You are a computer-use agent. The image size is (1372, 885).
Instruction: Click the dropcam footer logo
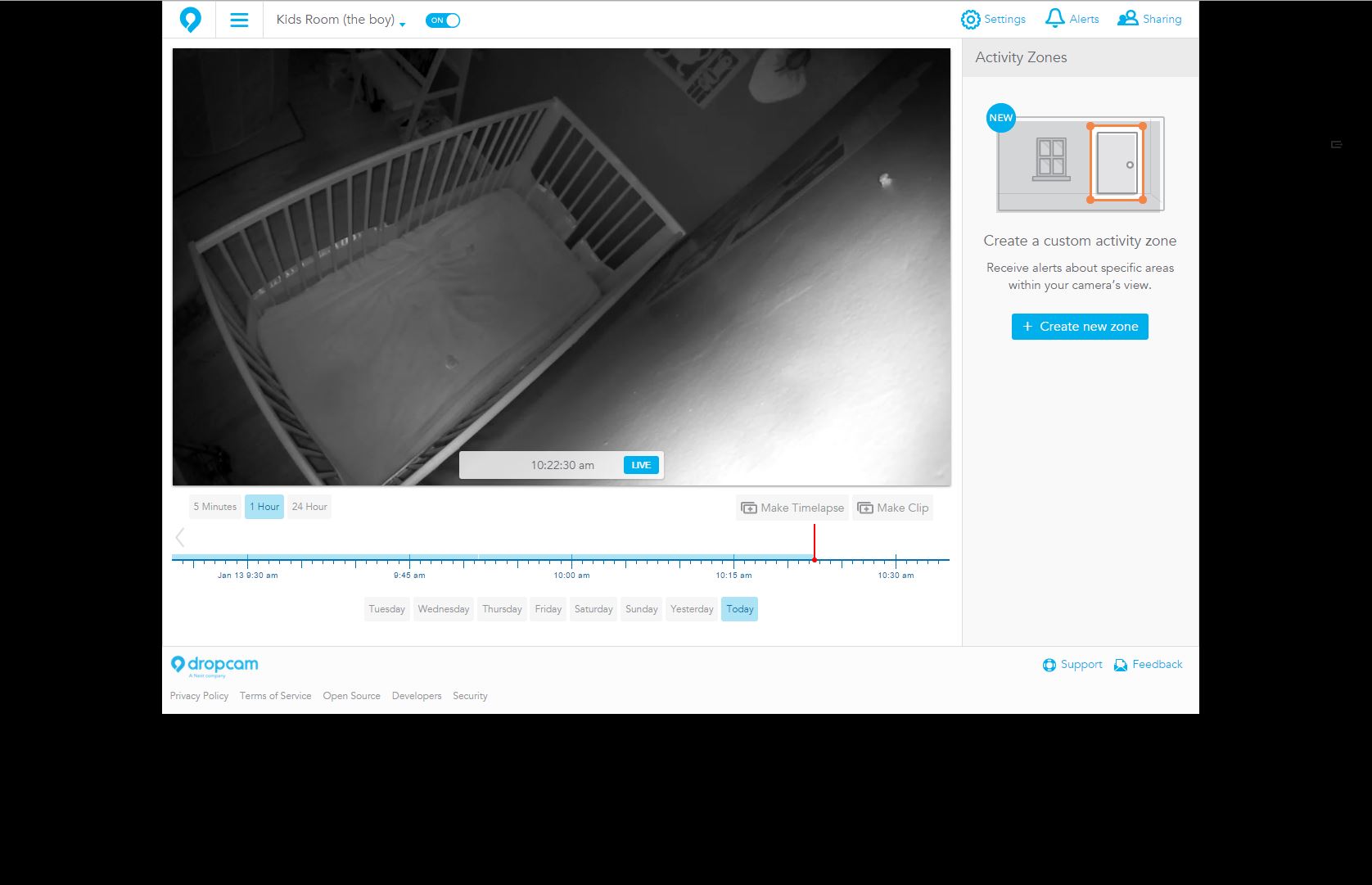coord(214,666)
